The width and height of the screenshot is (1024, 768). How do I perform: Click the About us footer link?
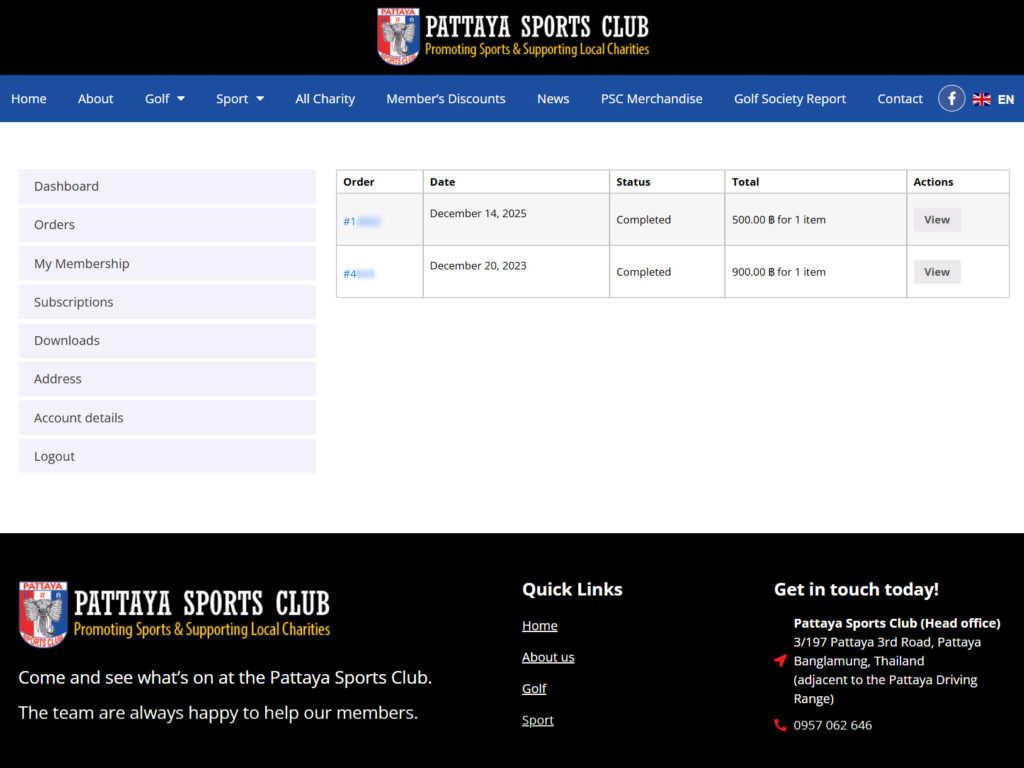click(548, 657)
